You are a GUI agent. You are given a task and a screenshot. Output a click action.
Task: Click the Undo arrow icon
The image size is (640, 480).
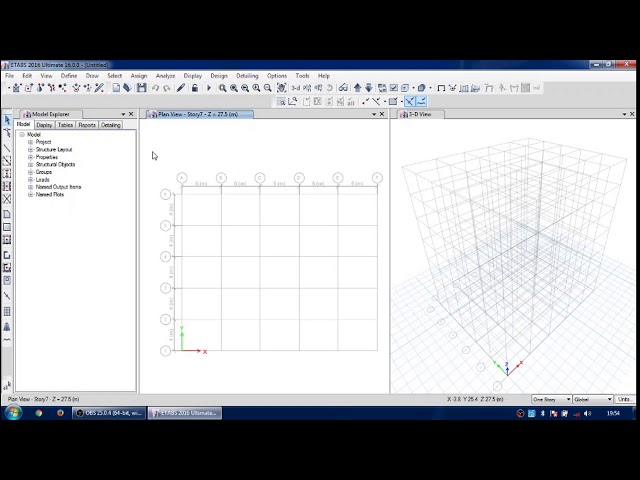(155, 88)
